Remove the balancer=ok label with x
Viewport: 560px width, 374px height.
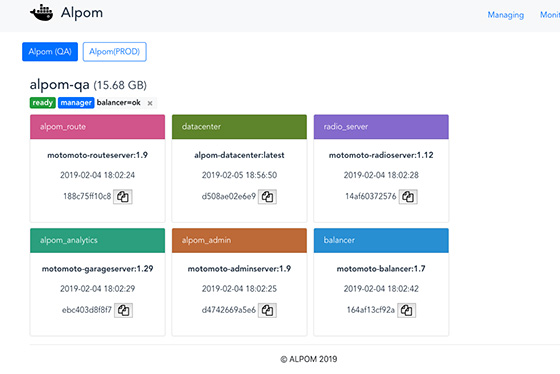[150, 103]
